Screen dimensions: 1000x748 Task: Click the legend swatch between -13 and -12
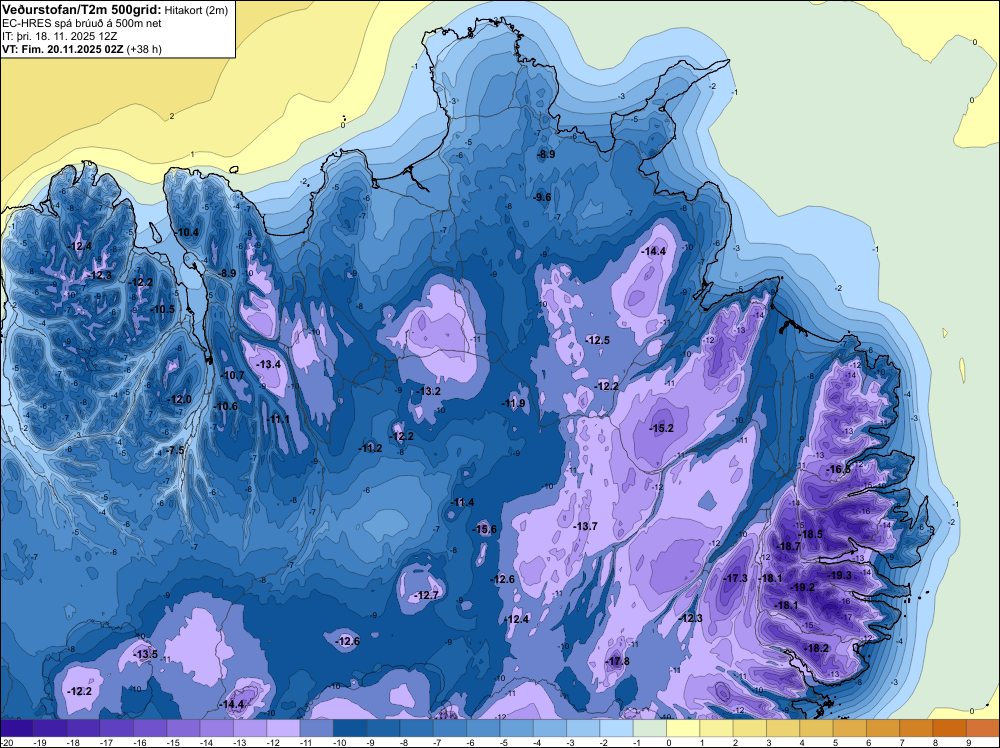click(x=250, y=728)
